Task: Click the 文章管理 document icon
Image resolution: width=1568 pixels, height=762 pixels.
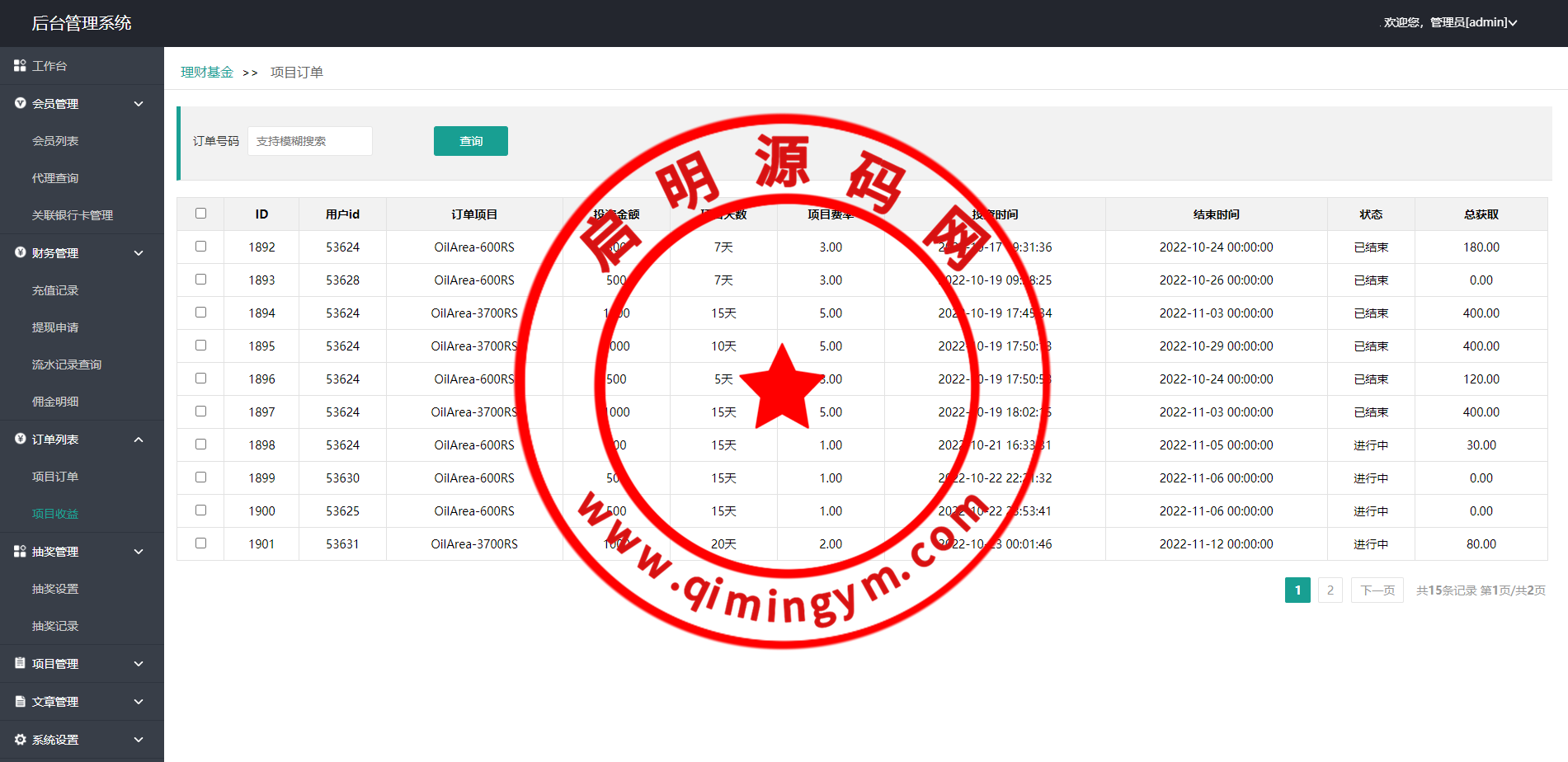Action: [20, 701]
